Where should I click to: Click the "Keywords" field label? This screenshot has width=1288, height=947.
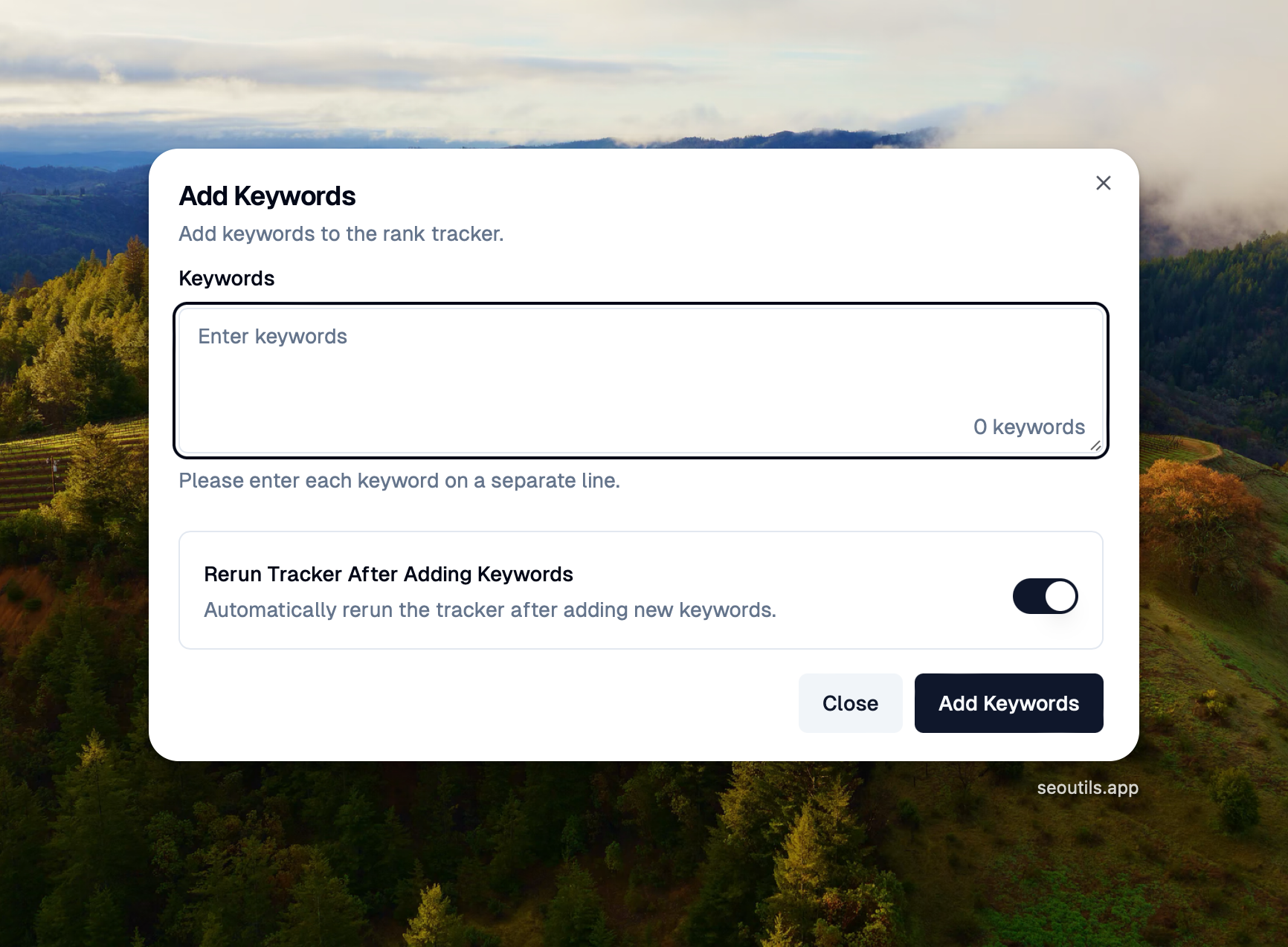pyautogui.click(x=227, y=279)
